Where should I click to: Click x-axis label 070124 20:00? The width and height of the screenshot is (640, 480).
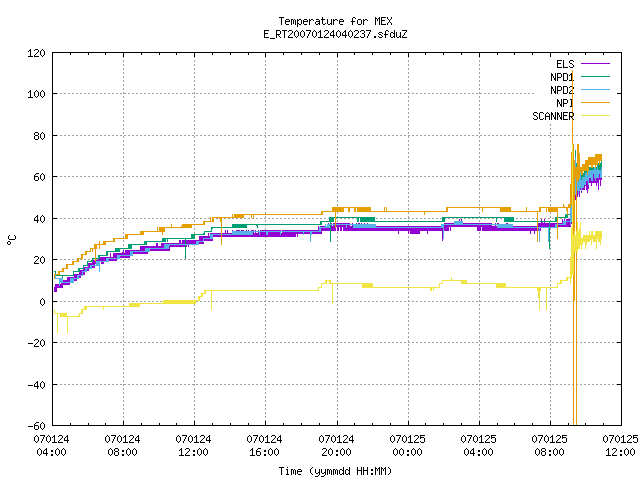pos(336,445)
